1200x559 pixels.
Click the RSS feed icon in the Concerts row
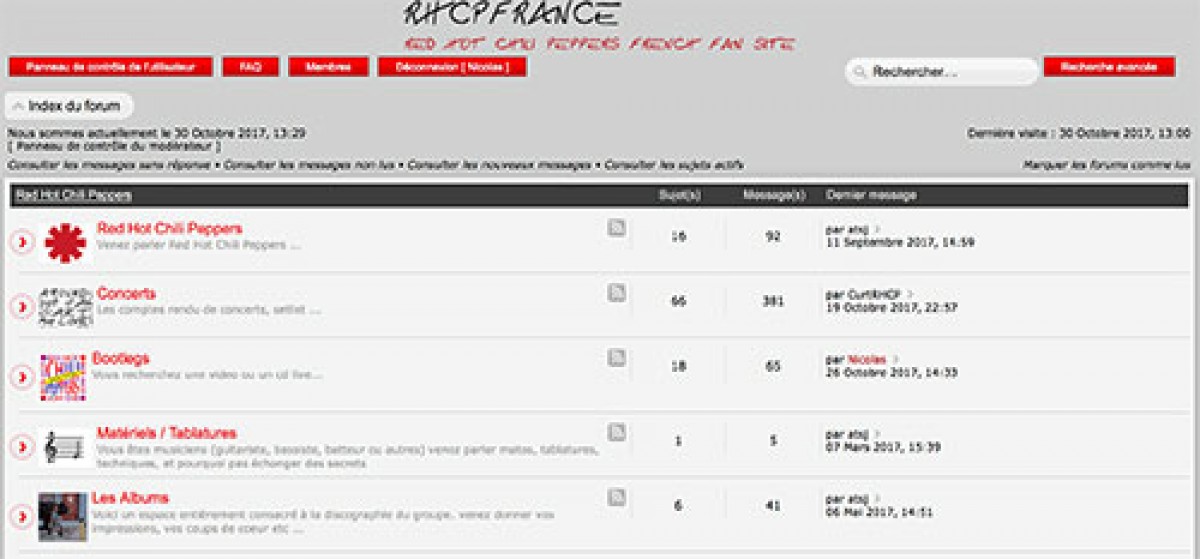tap(617, 293)
